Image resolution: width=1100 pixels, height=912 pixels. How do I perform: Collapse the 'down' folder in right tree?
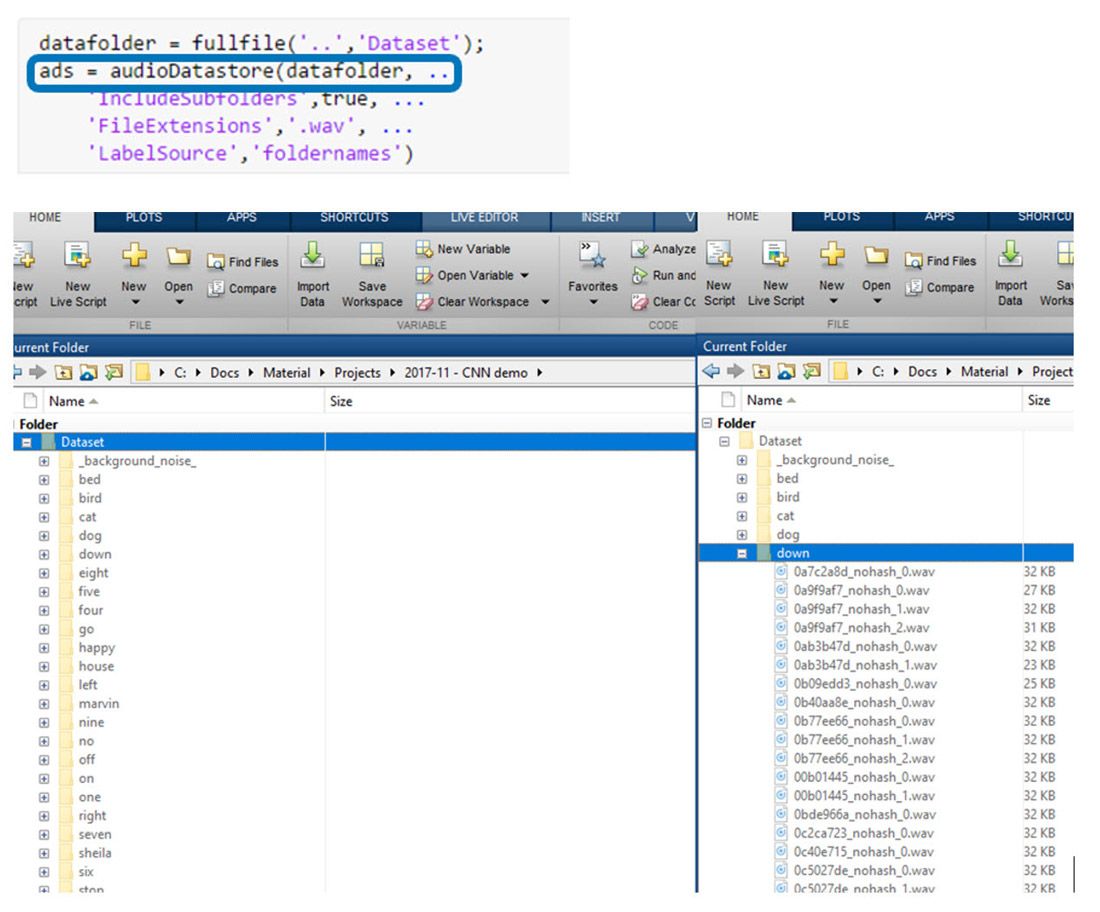(742, 553)
